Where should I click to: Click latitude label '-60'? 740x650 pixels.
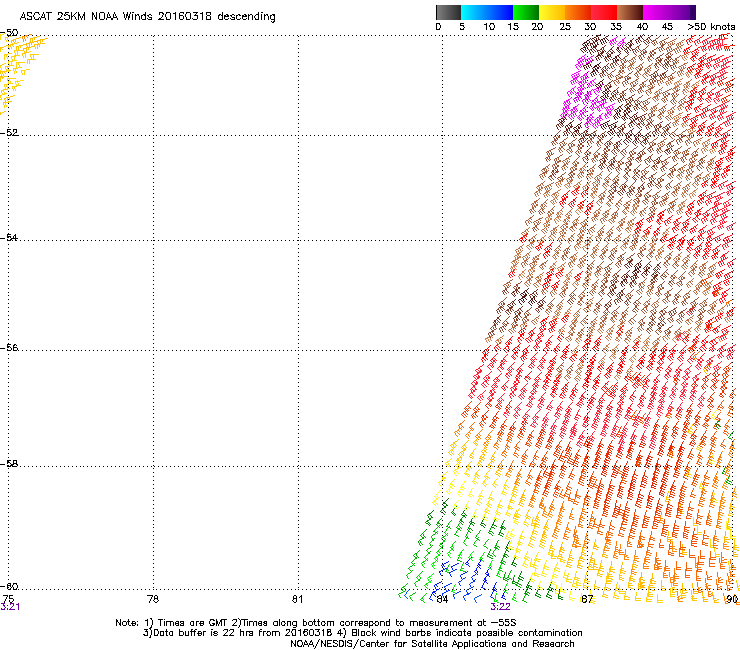click(10, 587)
